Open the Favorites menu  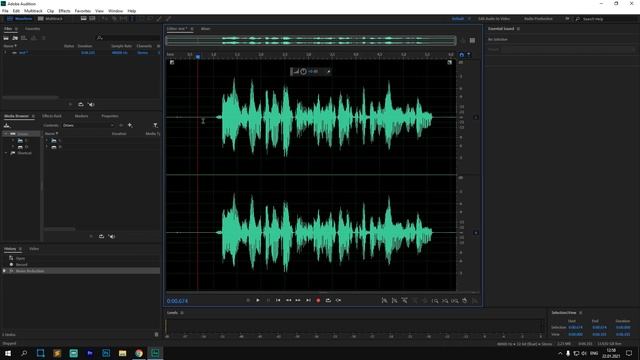point(83,11)
